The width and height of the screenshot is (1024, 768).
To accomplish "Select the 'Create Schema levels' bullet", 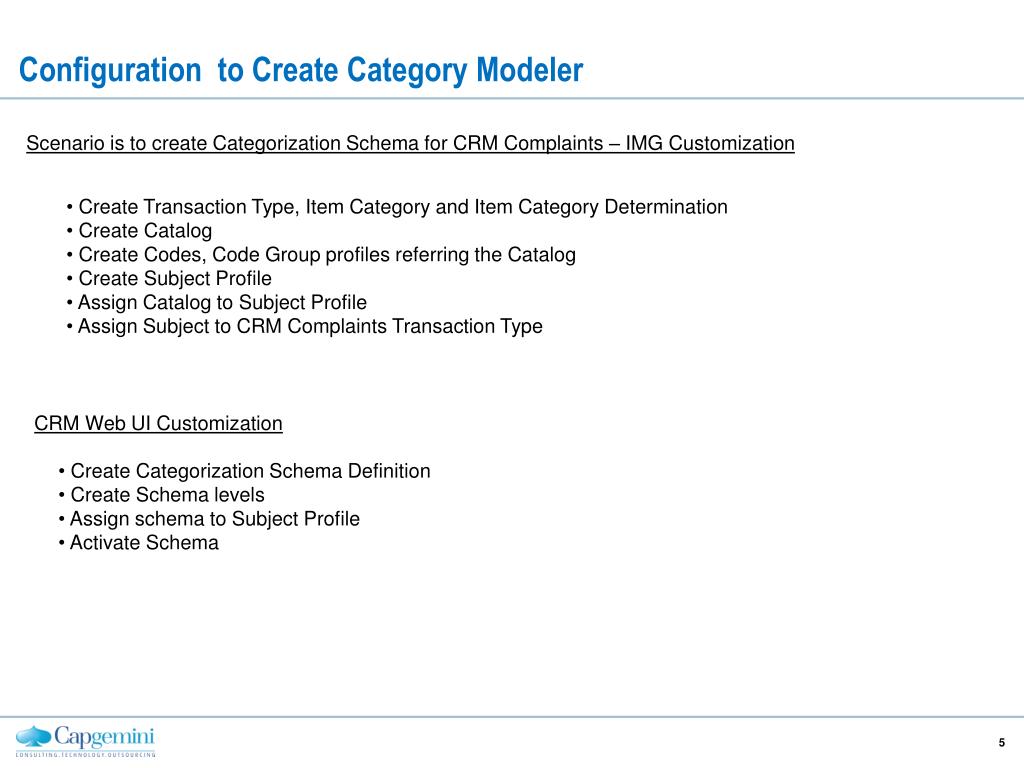I will pos(161,495).
